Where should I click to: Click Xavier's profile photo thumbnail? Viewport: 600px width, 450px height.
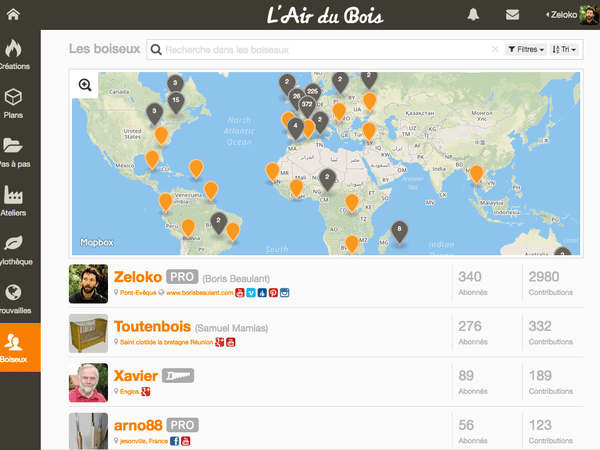tap(88, 383)
